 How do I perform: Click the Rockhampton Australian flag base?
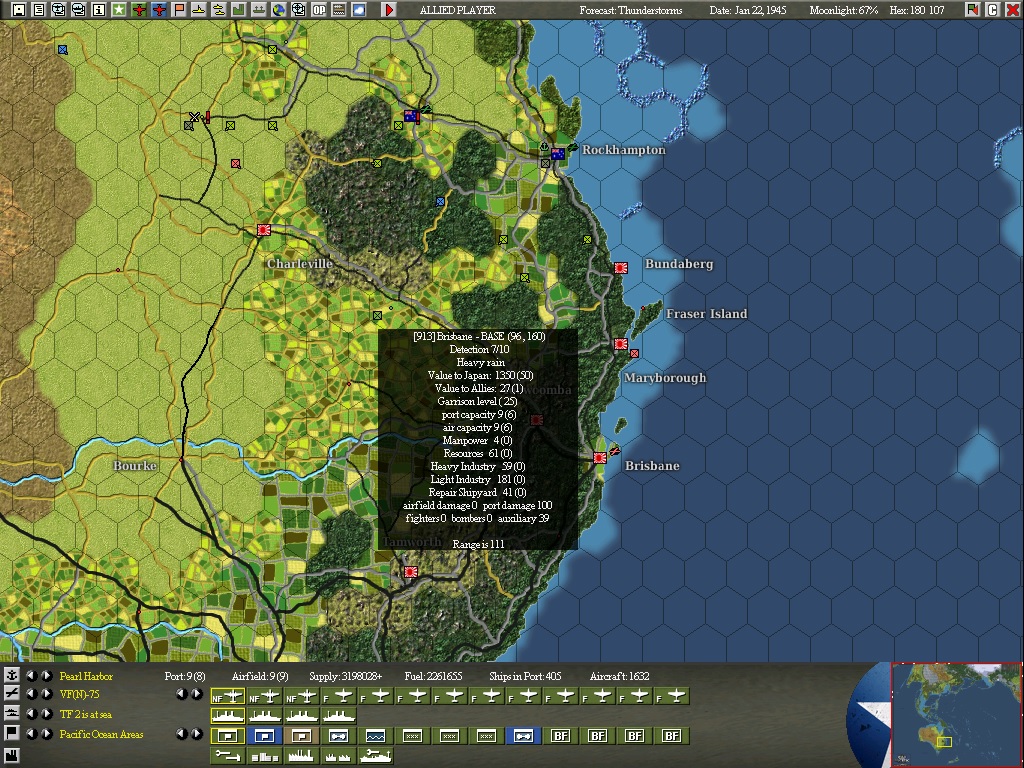tap(558, 154)
